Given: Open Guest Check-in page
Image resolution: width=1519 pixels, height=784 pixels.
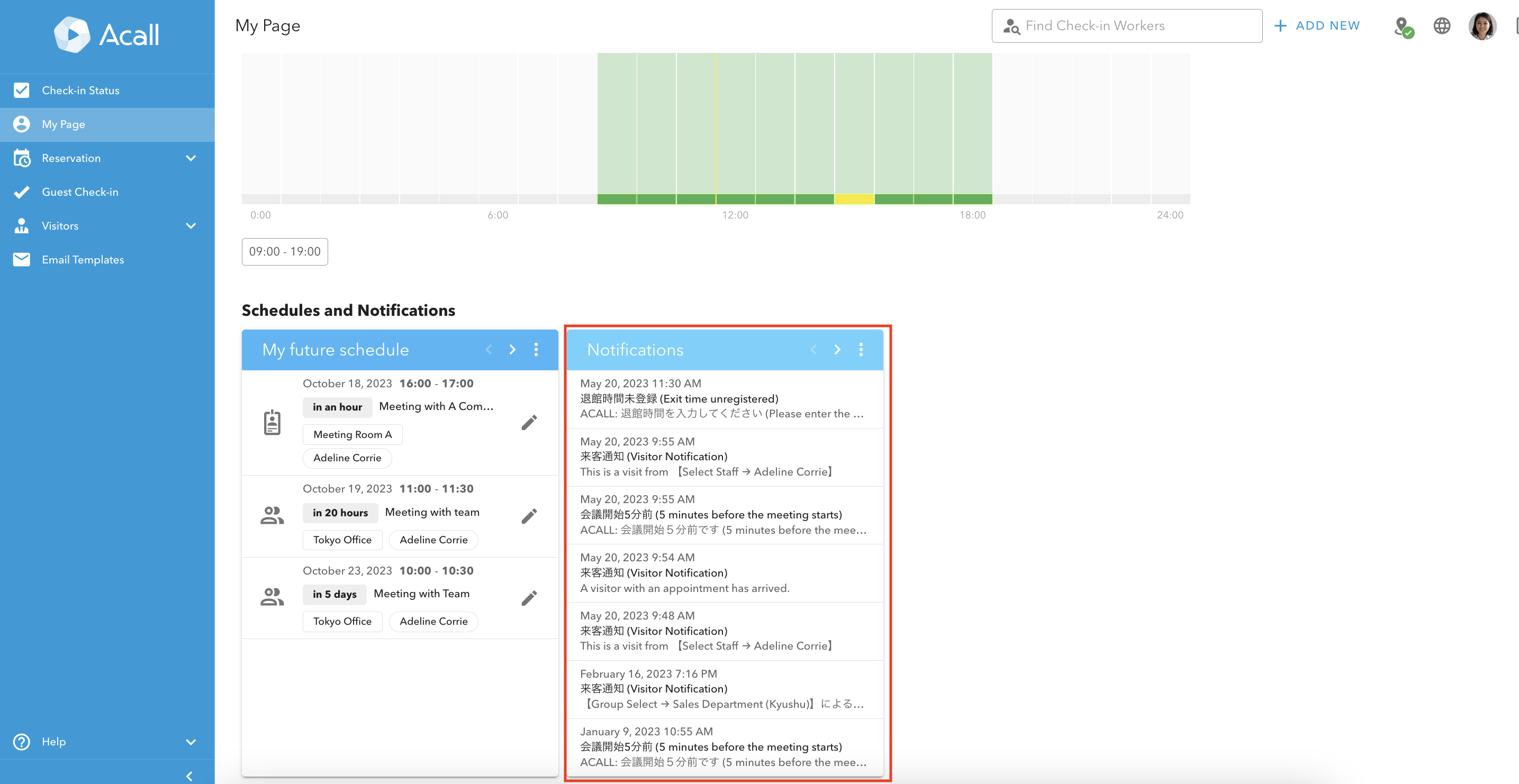Looking at the screenshot, I should (79, 192).
